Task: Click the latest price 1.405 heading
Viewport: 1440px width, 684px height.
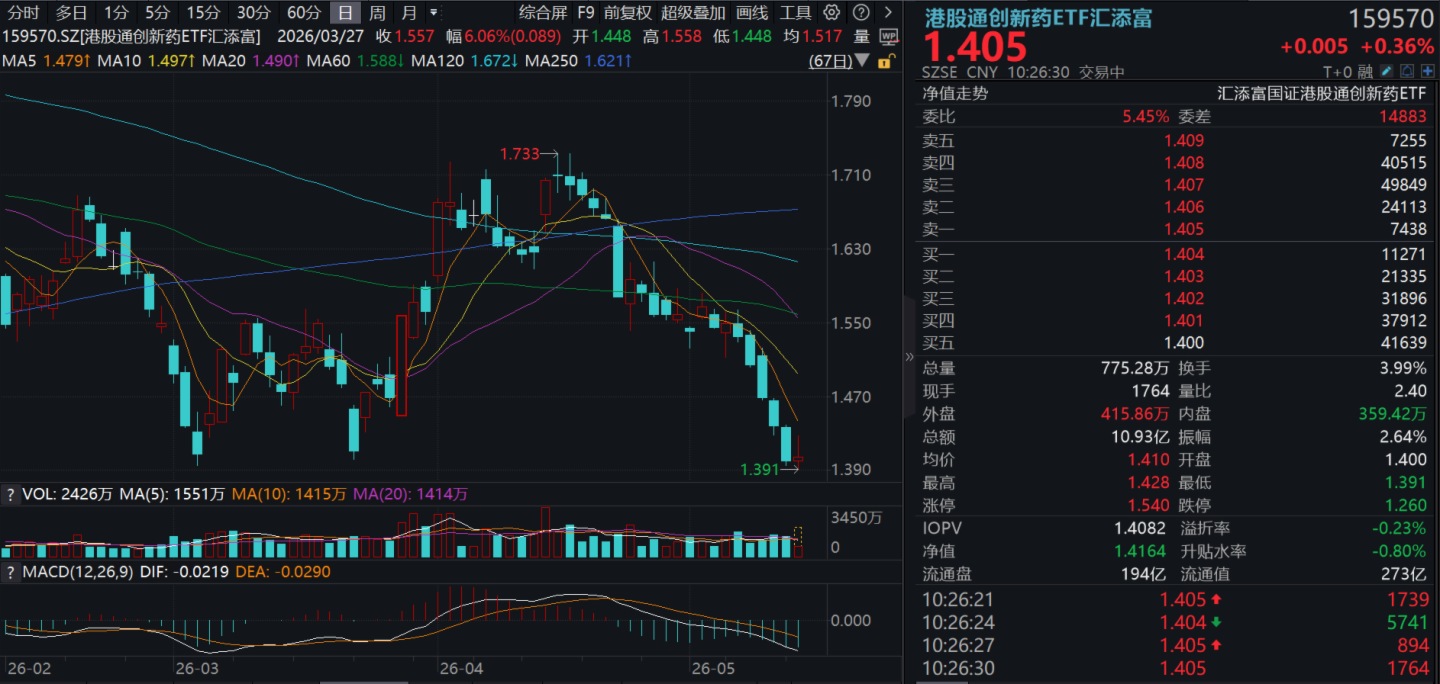Action: coord(975,47)
